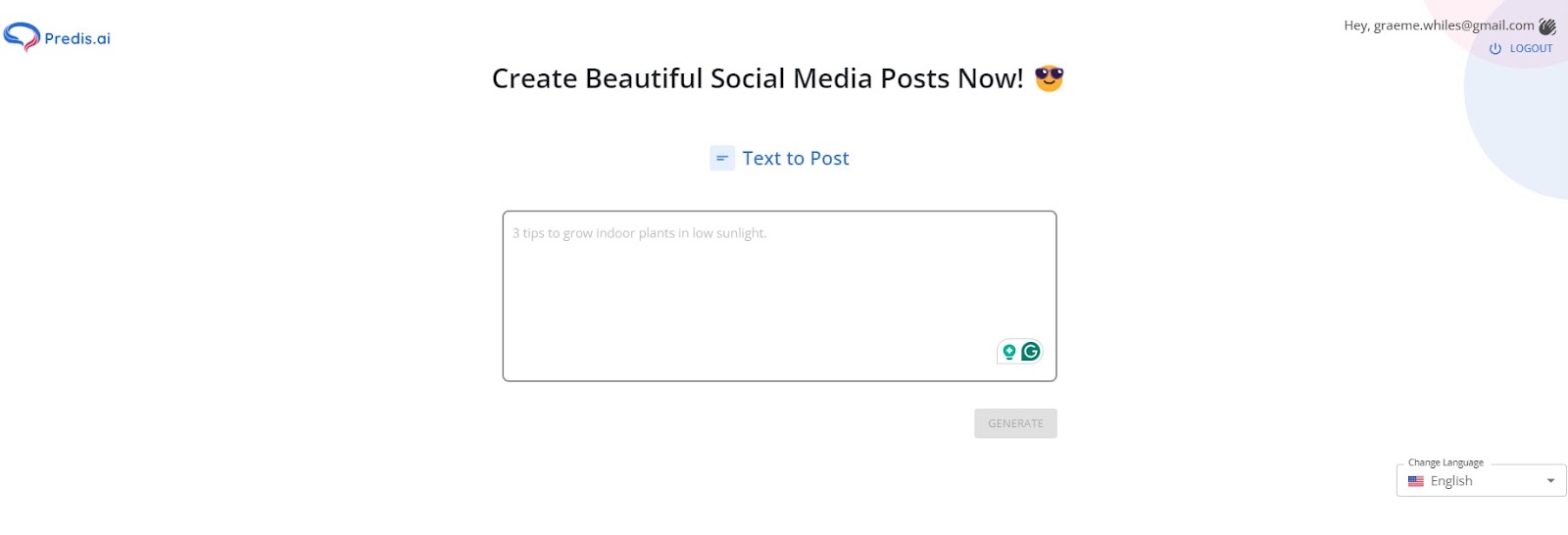Viewport: 1568px width, 535px height.
Task: Click the English language value
Action: click(1451, 481)
